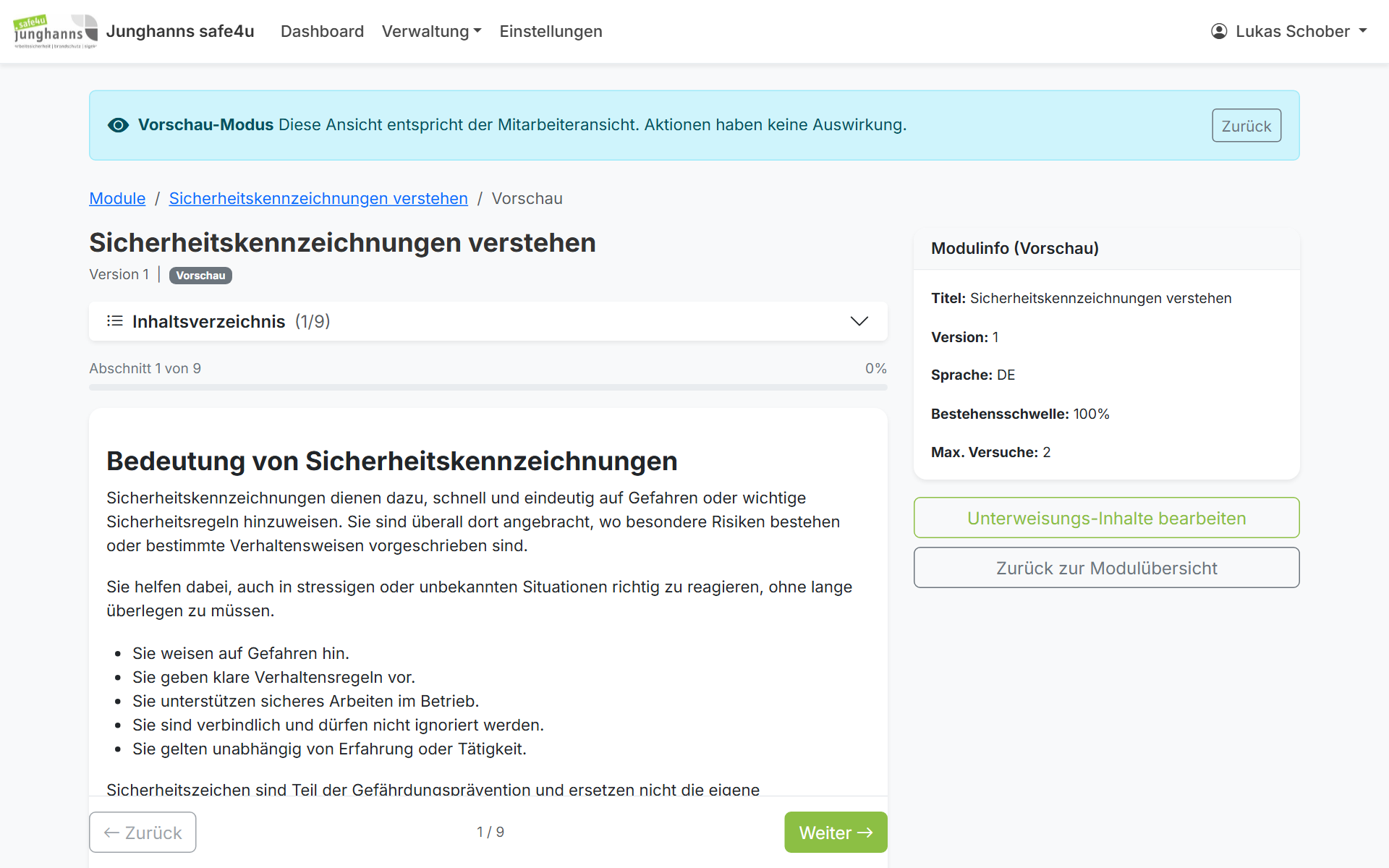Open Einstellungen in the navbar
The height and width of the screenshot is (868, 1389).
(551, 31)
